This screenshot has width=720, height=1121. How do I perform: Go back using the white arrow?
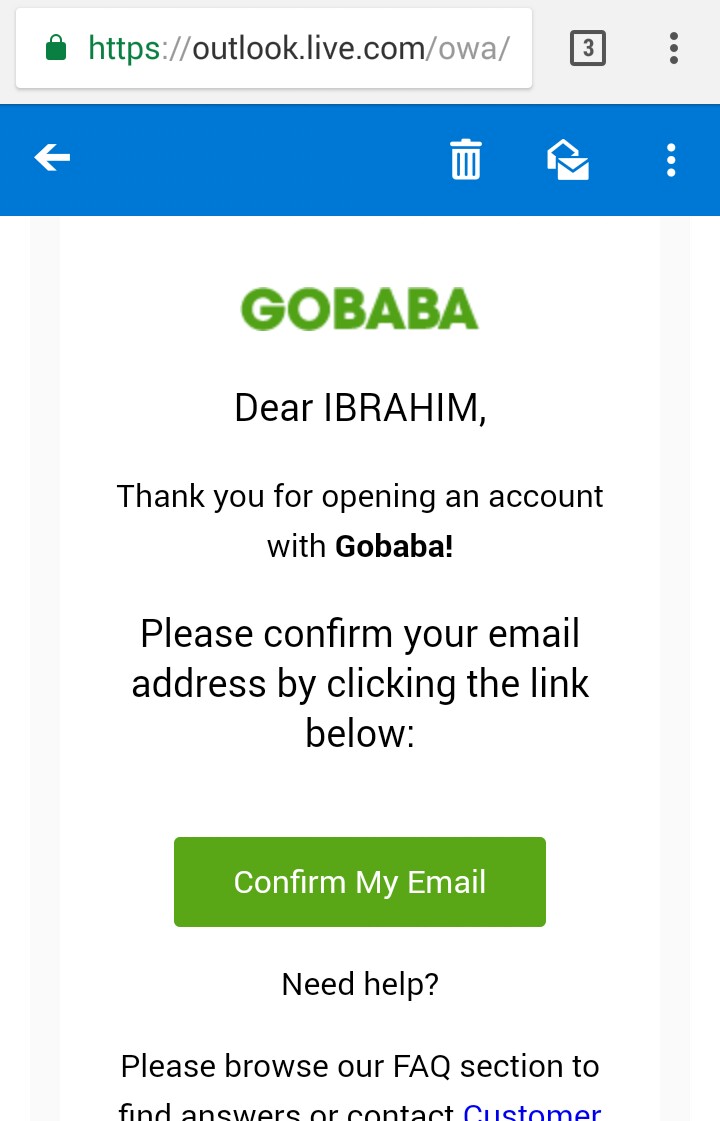coord(52,158)
